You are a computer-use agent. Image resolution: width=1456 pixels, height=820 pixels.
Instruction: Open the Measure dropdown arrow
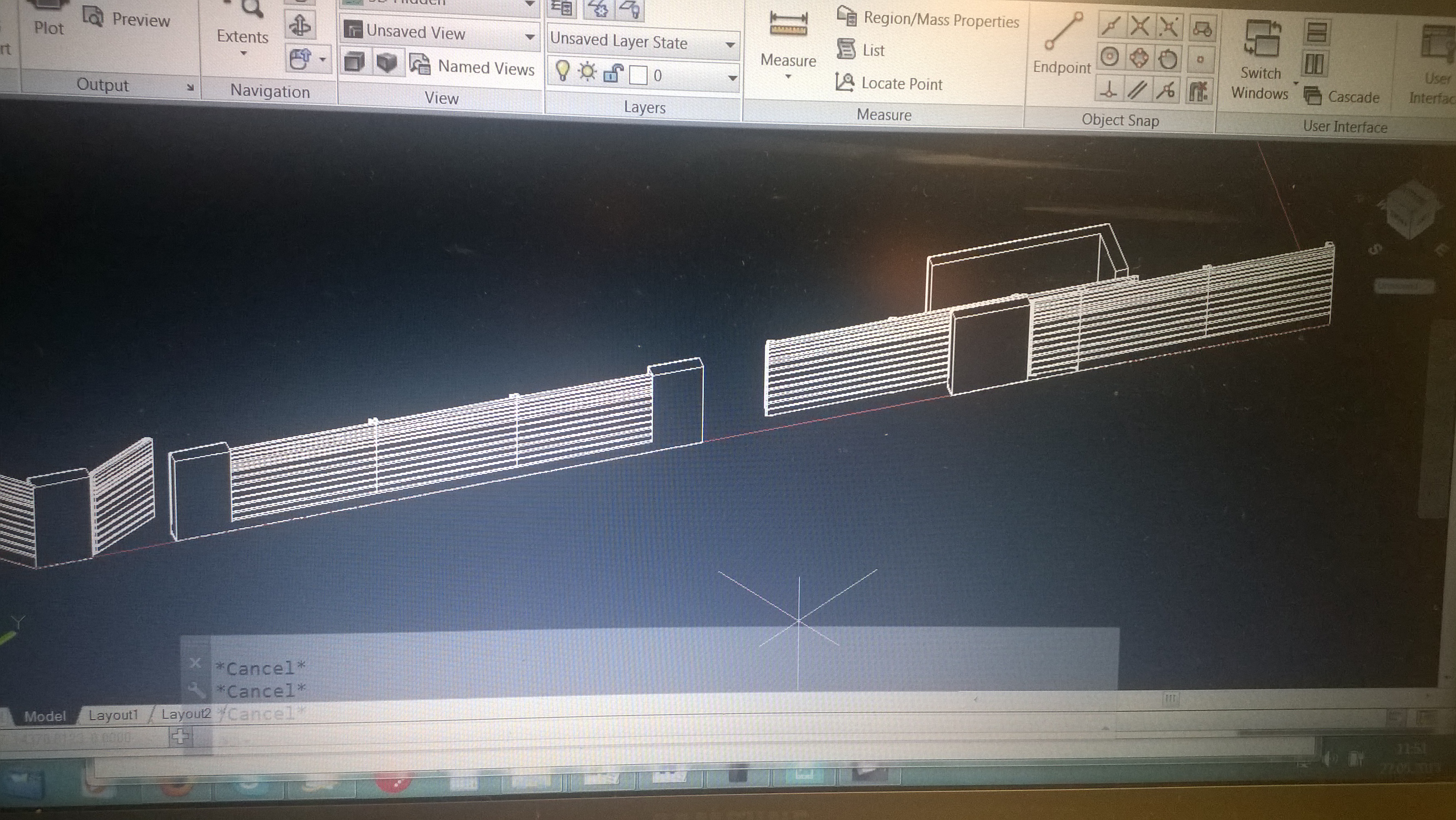tap(788, 76)
